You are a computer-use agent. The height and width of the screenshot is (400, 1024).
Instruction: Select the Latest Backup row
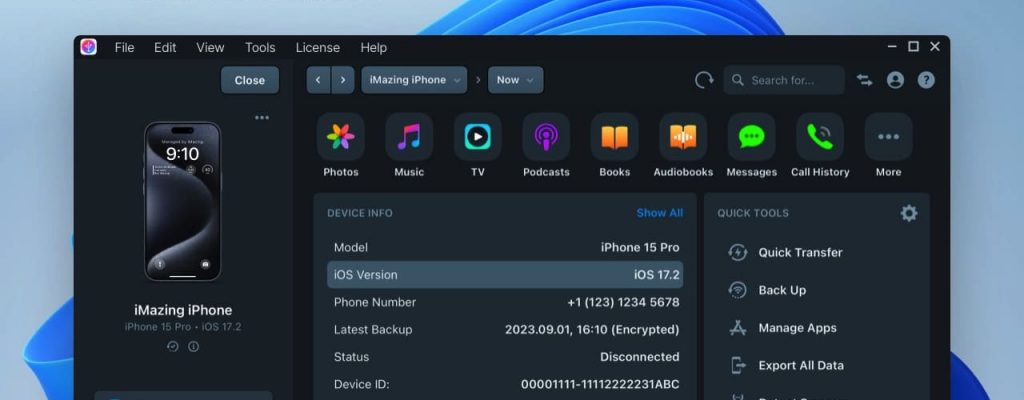[x=505, y=330]
